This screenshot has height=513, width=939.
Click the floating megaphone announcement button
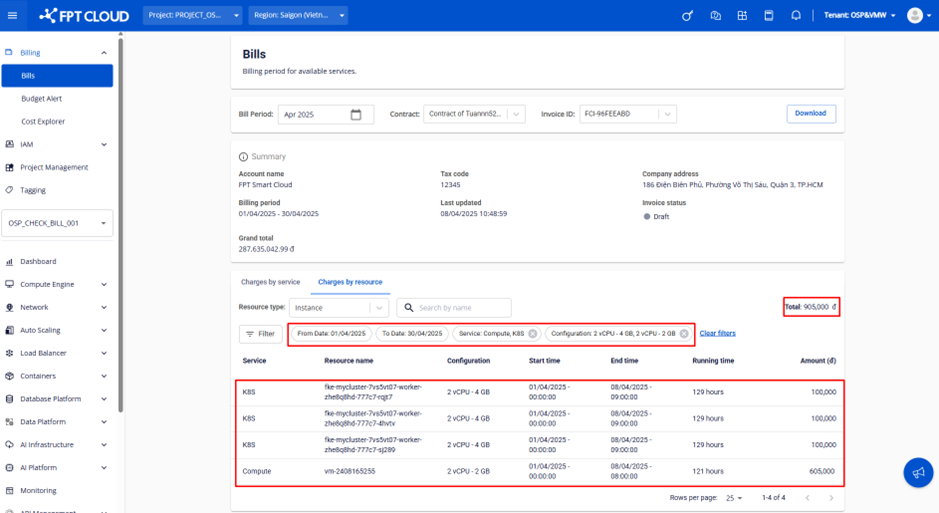[917, 473]
